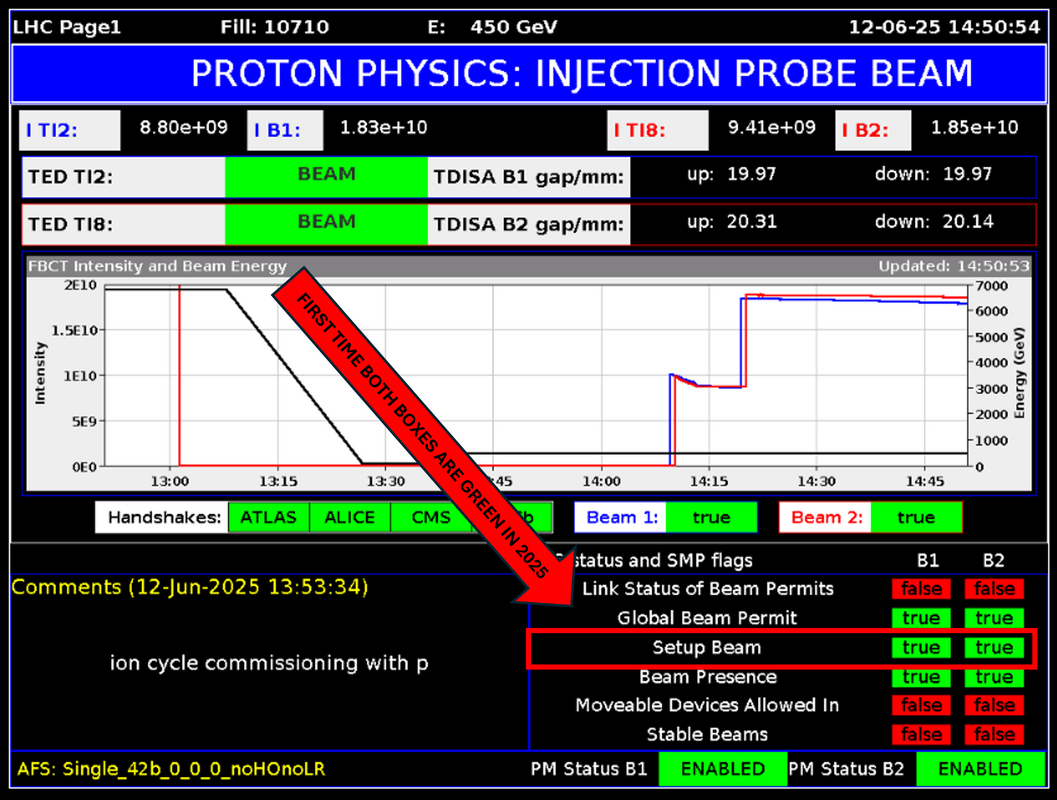
Task: Click Stable Beams B2 false flag
Action: click(994, 735)
